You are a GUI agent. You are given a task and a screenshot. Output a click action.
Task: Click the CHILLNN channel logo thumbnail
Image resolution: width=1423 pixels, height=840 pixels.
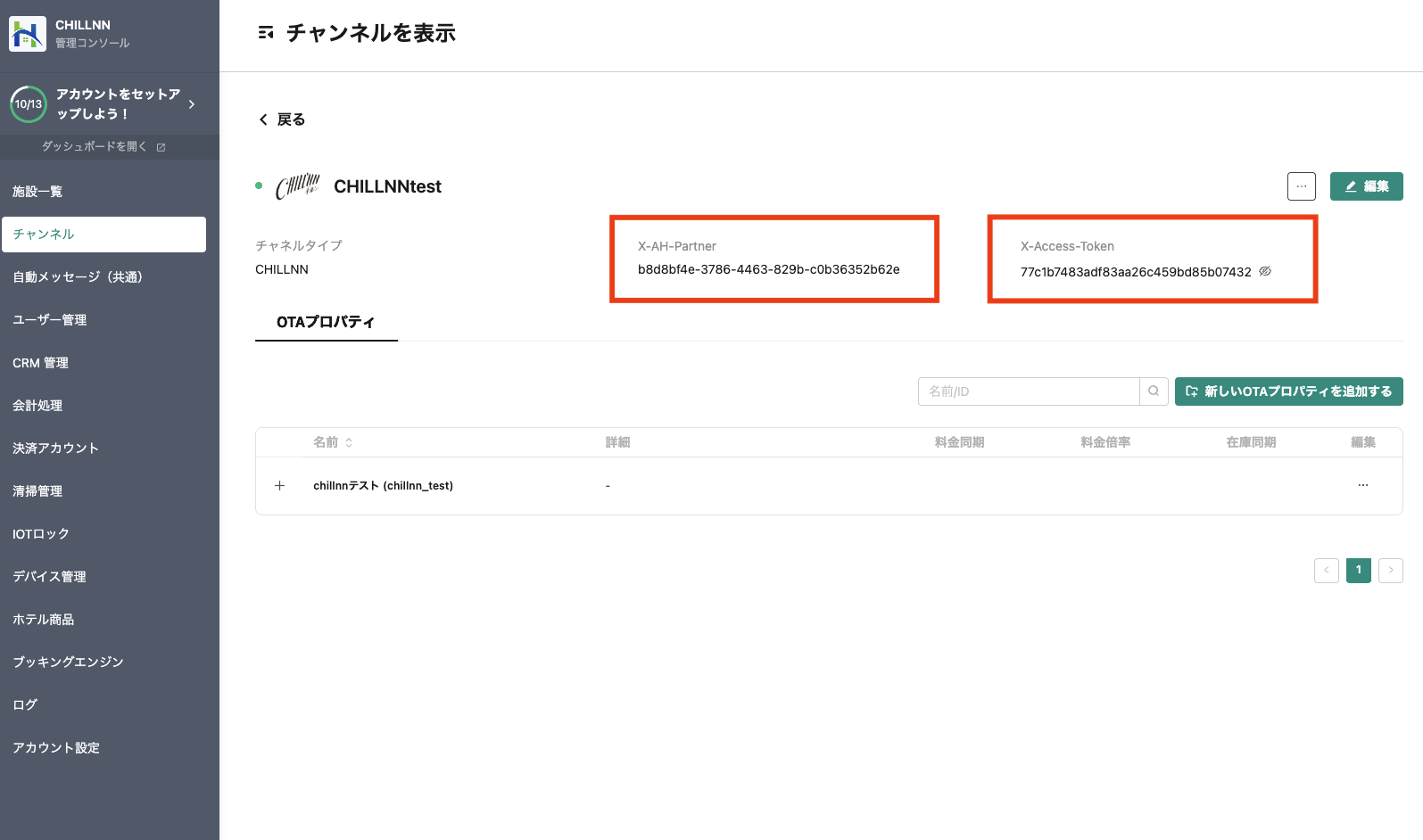click(x=298, y=186)
